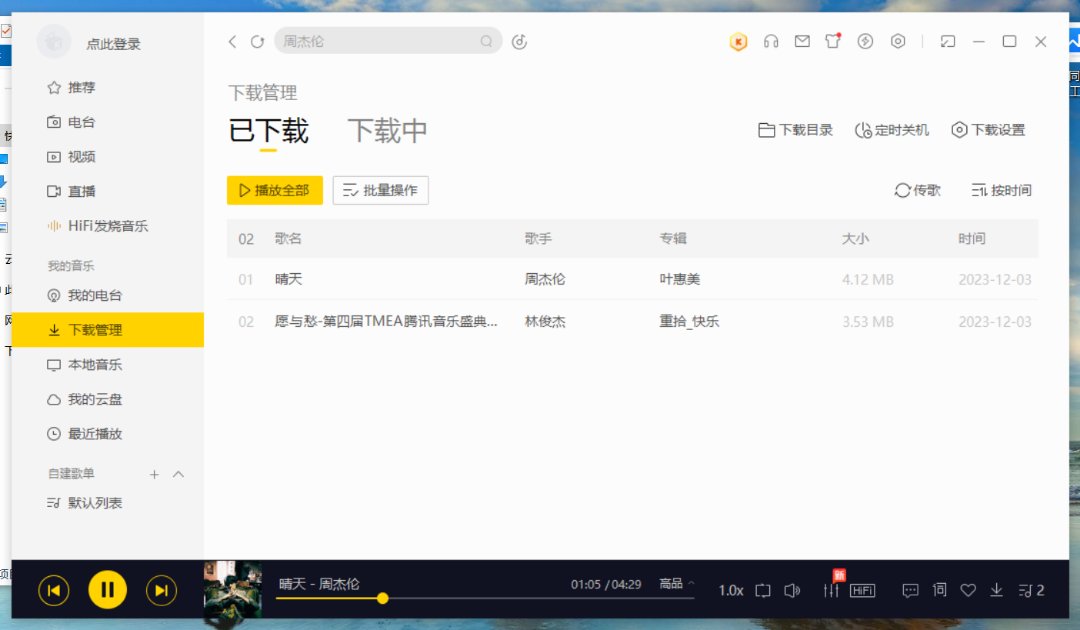Click the 批量操作 button

(x=381, y=190)
